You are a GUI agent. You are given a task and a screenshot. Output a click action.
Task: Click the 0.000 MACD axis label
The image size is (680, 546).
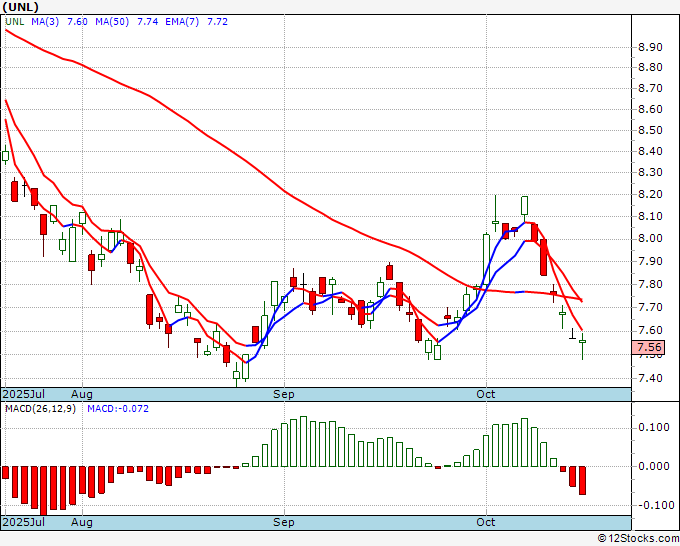(654, 466)
